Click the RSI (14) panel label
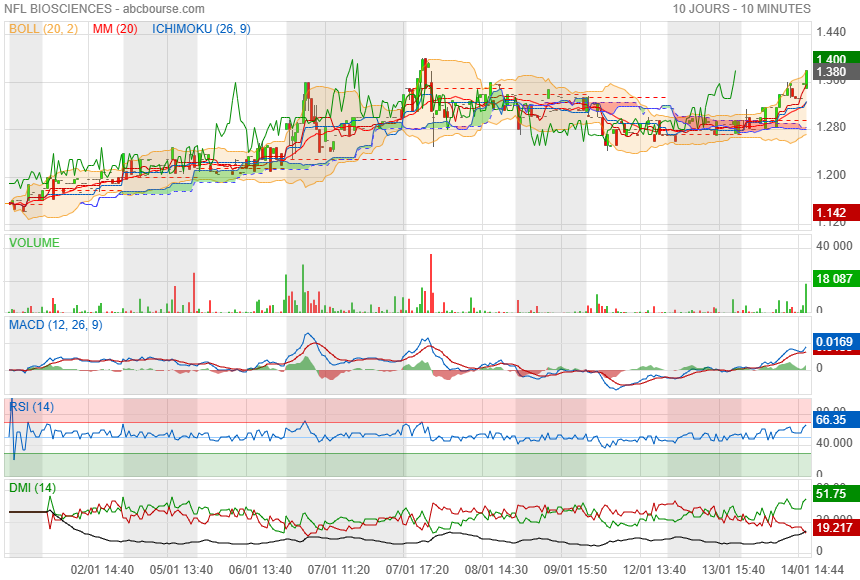The image size is (860, 580). click(32, 407)
